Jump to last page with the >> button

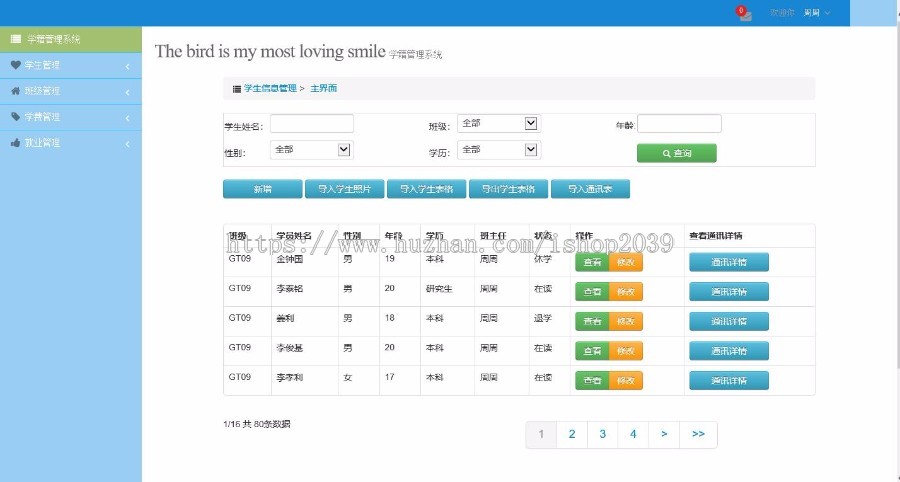(699, 434)
